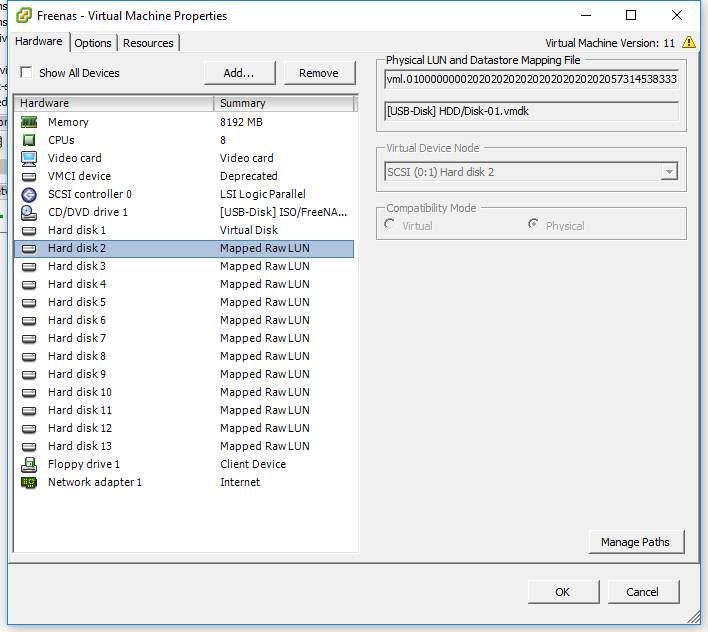This screenshot has width=708, height=632.
Task: Open the Virtual Device Node dropdown
Action: [x=669, y=172]
